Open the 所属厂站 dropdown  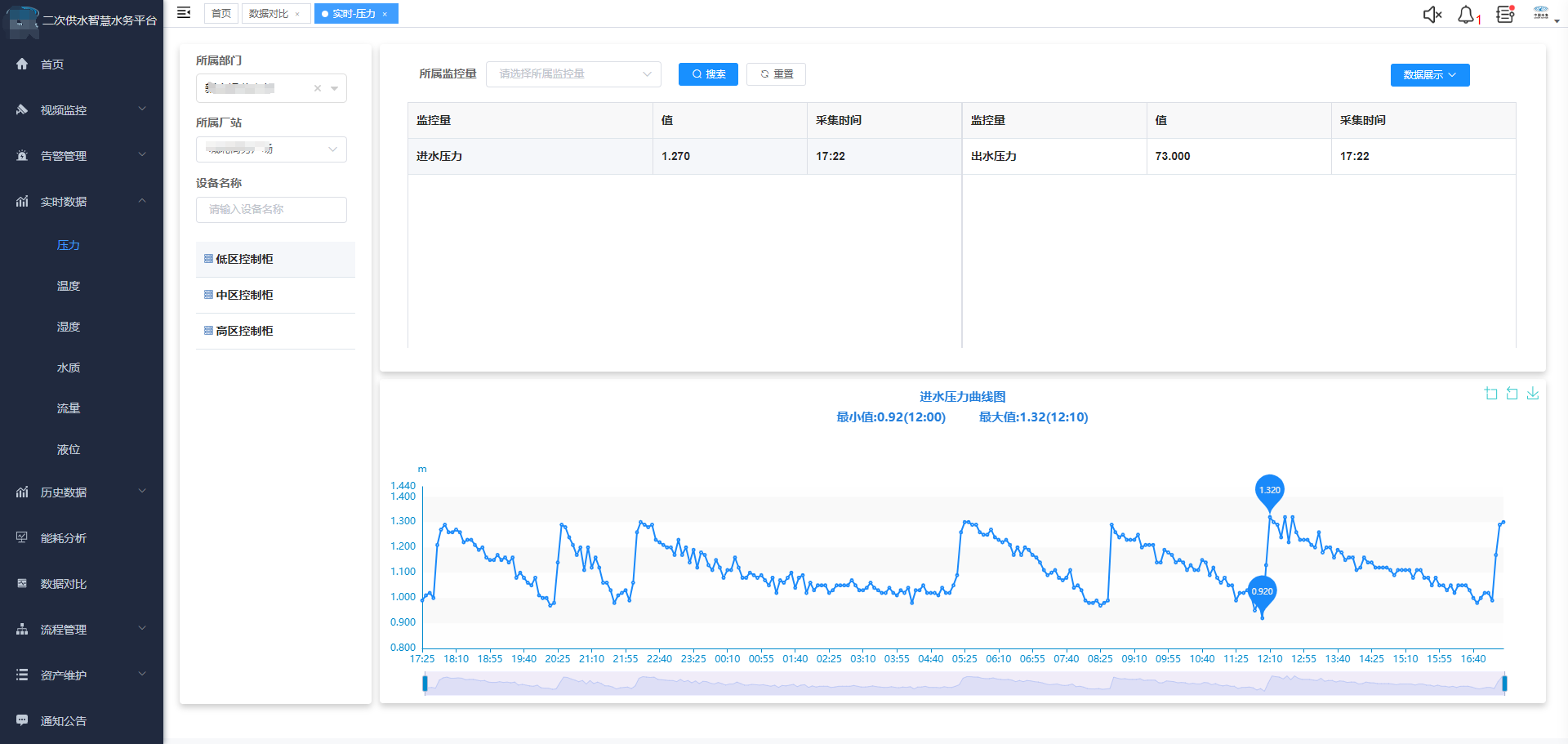point(271,149)
